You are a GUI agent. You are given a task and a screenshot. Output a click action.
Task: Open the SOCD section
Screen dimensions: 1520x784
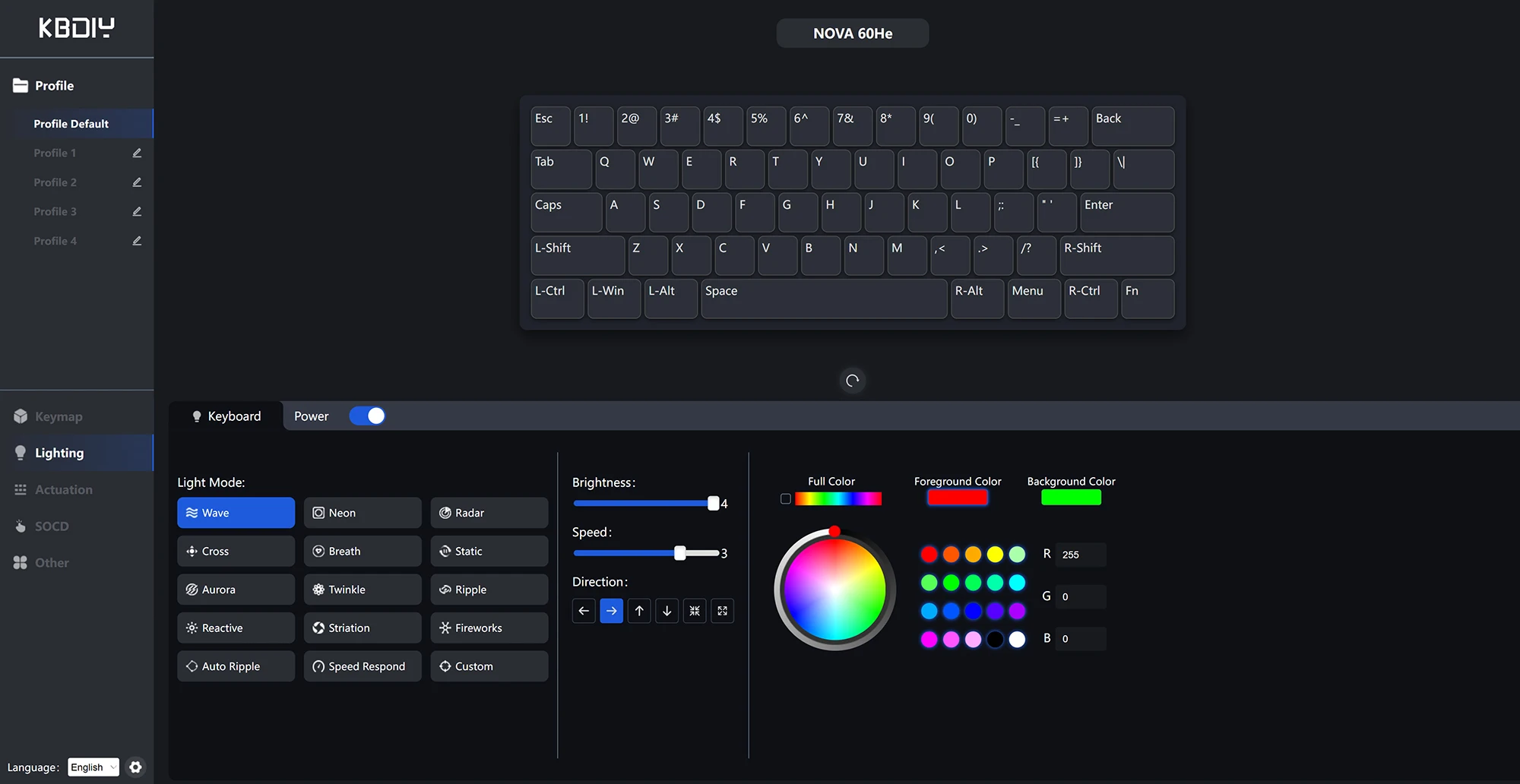76,526
